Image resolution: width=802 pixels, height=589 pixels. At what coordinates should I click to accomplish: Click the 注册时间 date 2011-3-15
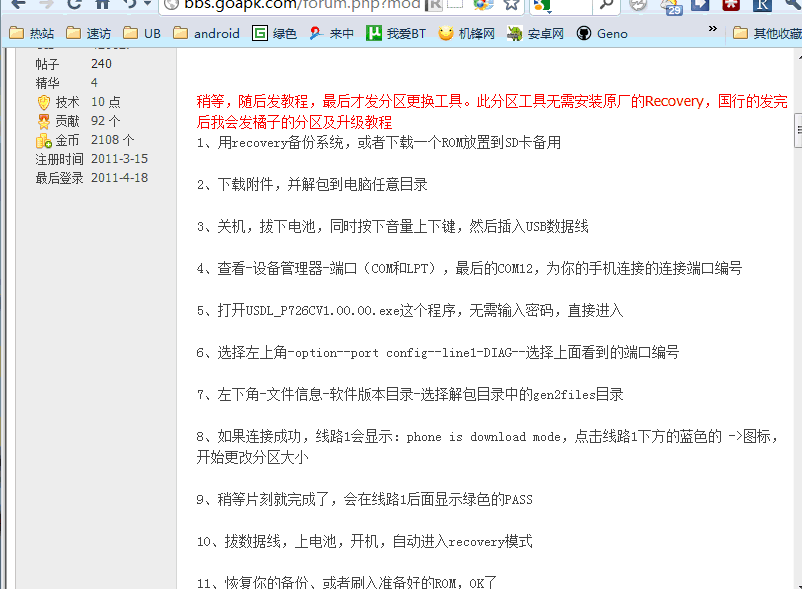click(119, 159)
